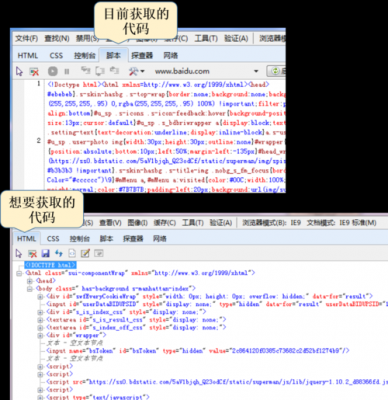Toggle the word wrap icon in lower toolbar
This screenshot has width=388, height=400.
click(99, 253)
